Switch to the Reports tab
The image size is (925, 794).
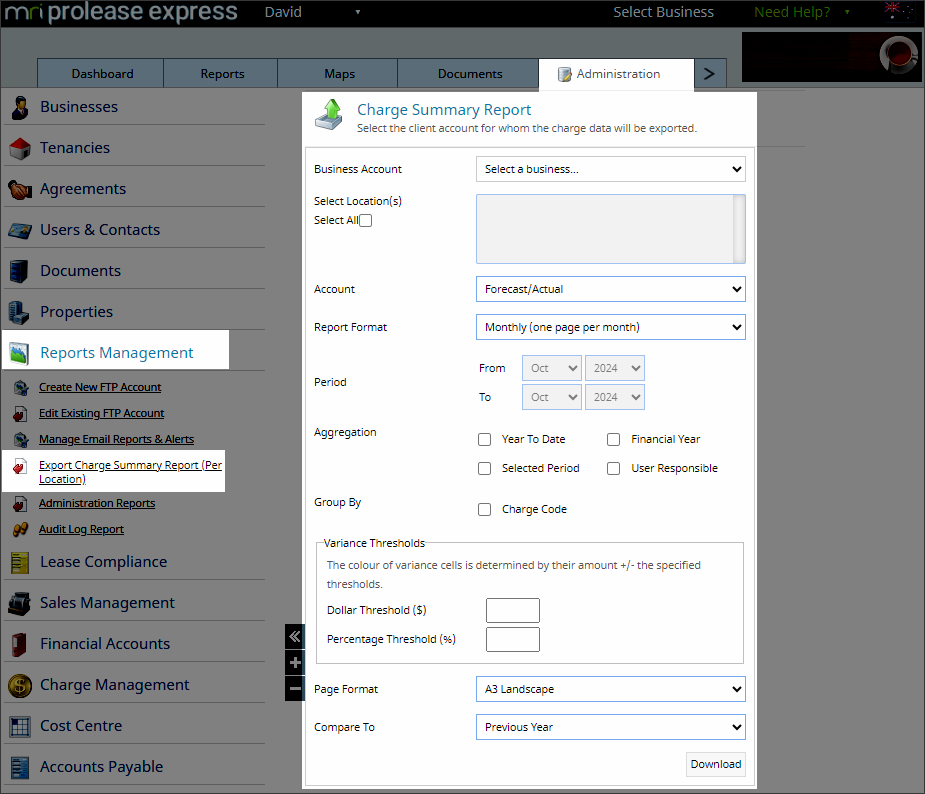click(x=221, y=74)
